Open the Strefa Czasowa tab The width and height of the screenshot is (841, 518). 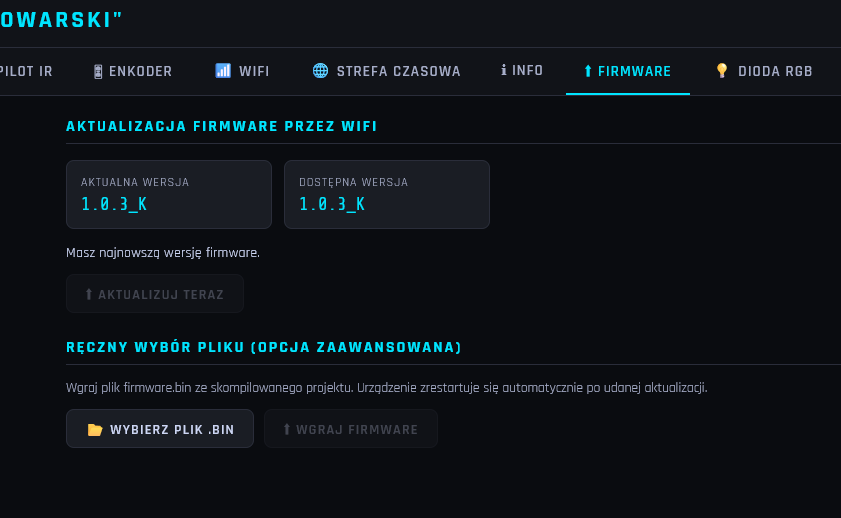(x=386, y=71)
